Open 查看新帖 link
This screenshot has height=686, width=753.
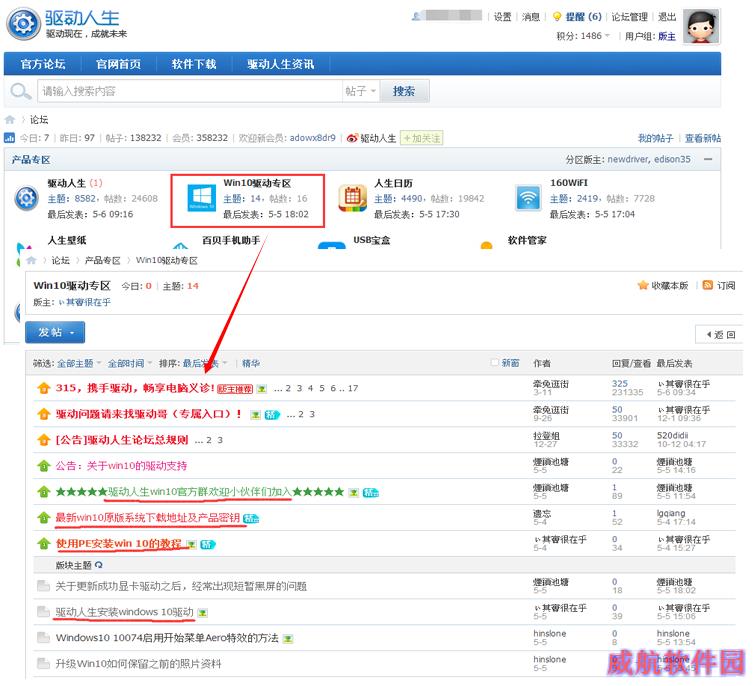pyautogui.click(x=703, y=138)
